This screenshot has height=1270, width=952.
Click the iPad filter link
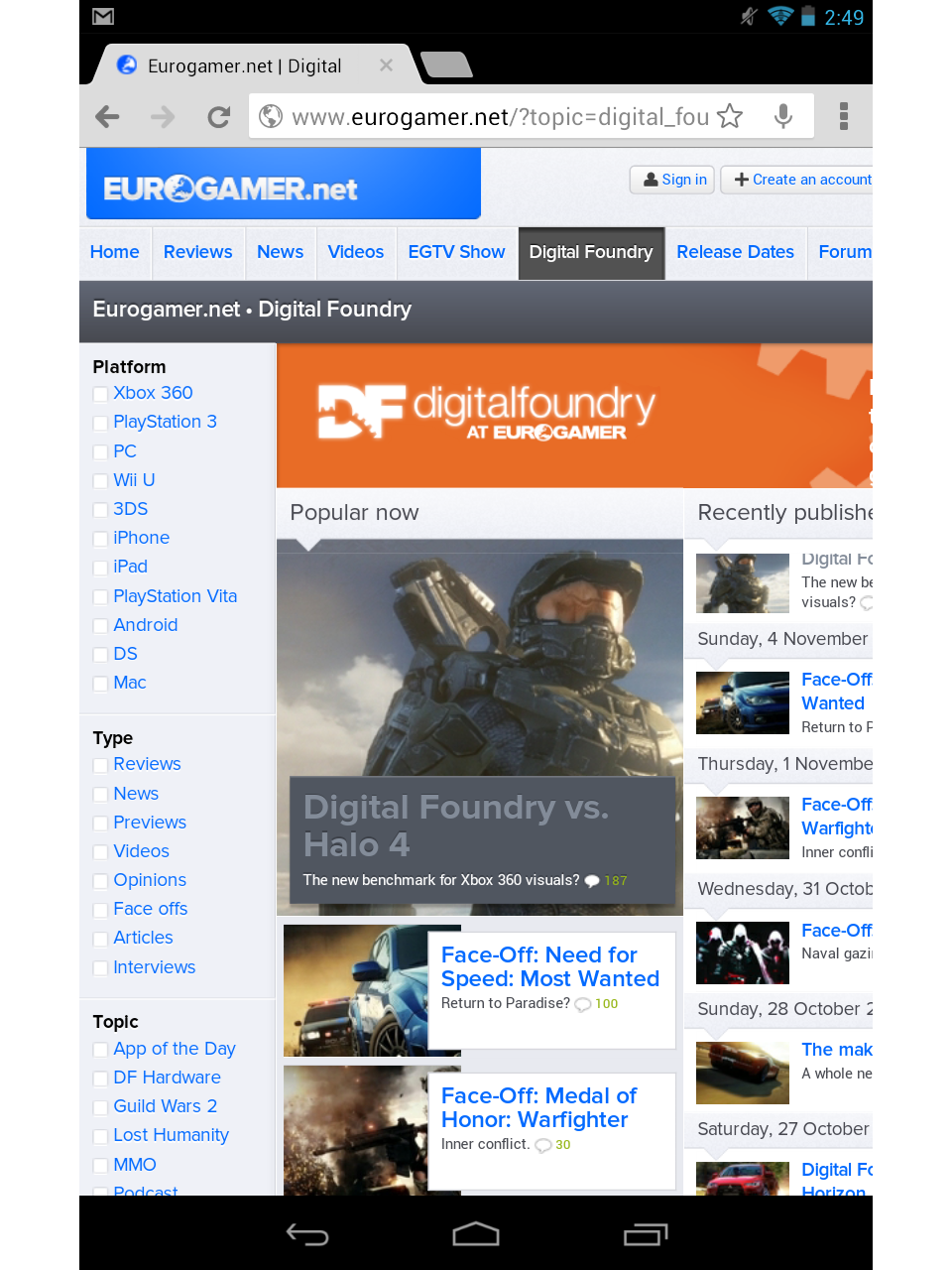pyautogui.click(x=131, y=567)
